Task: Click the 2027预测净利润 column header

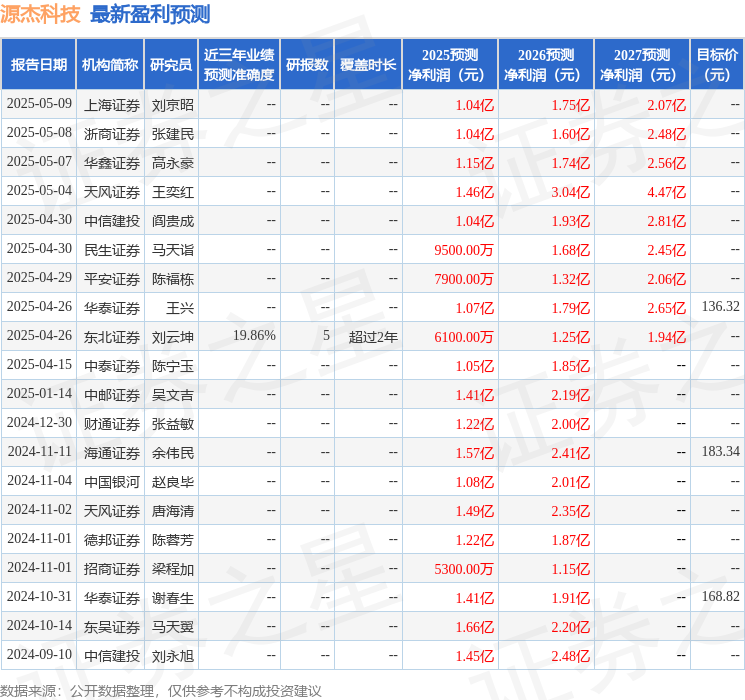Action: point(642,65)
